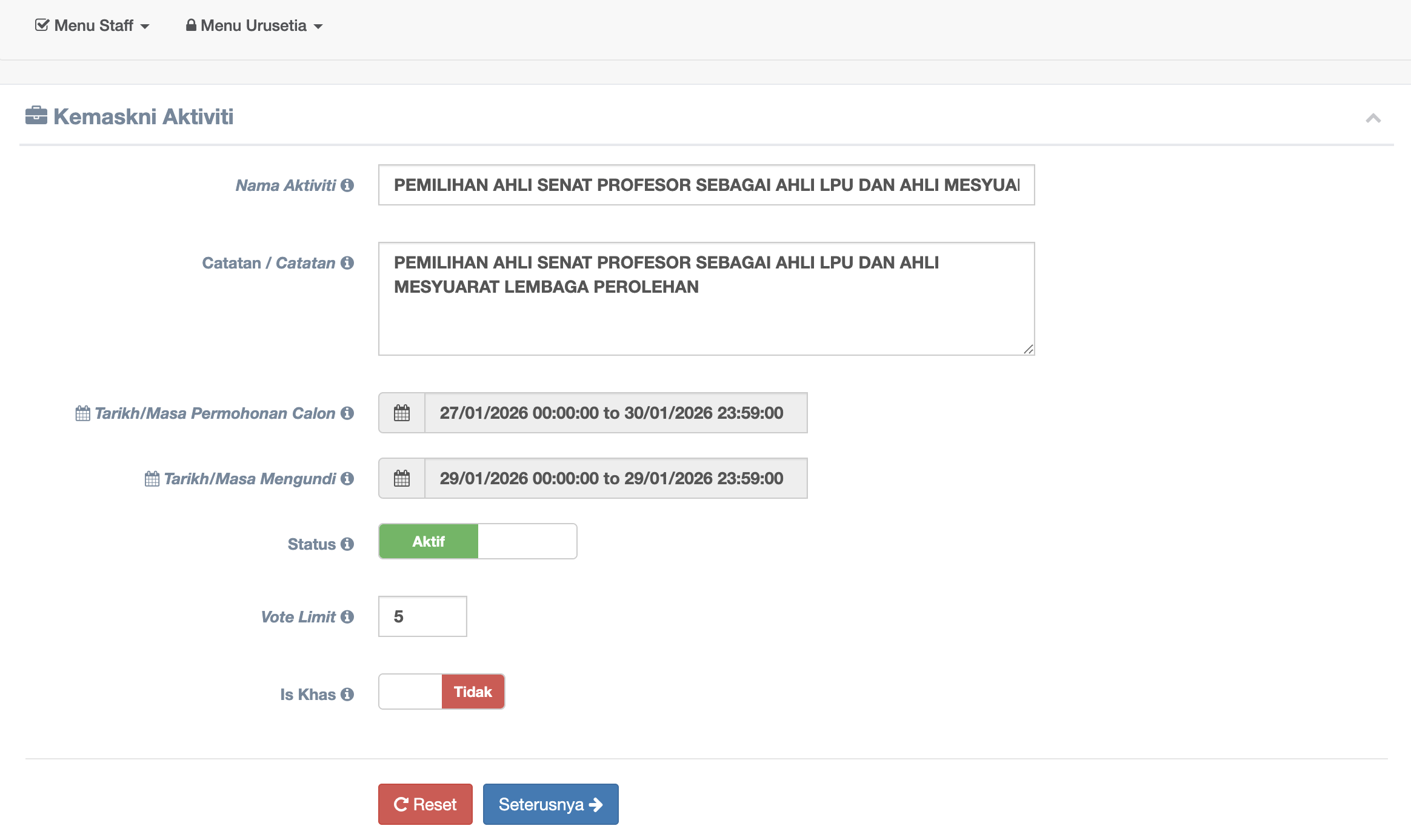Open the Menu Urusetia dropdown
This screenshot has width=1411, height=840.
click(x=255, y=25)
